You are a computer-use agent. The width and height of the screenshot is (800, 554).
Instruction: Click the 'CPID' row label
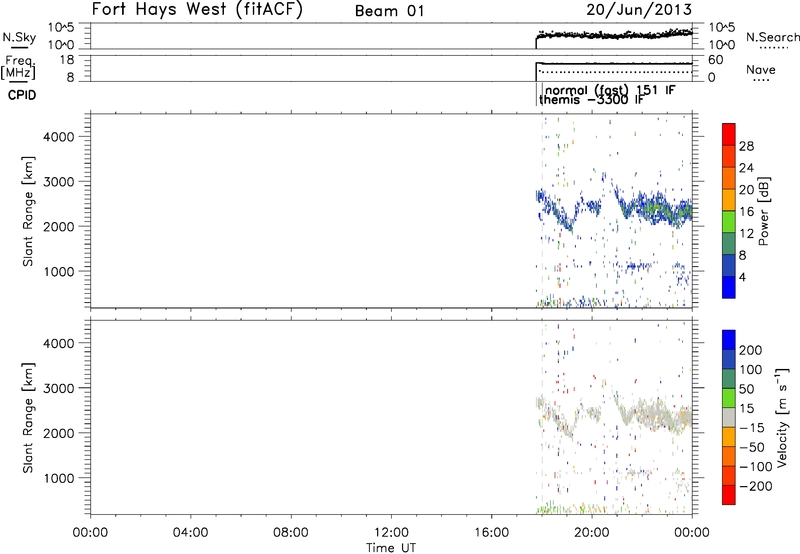click(x=22, y=95)
